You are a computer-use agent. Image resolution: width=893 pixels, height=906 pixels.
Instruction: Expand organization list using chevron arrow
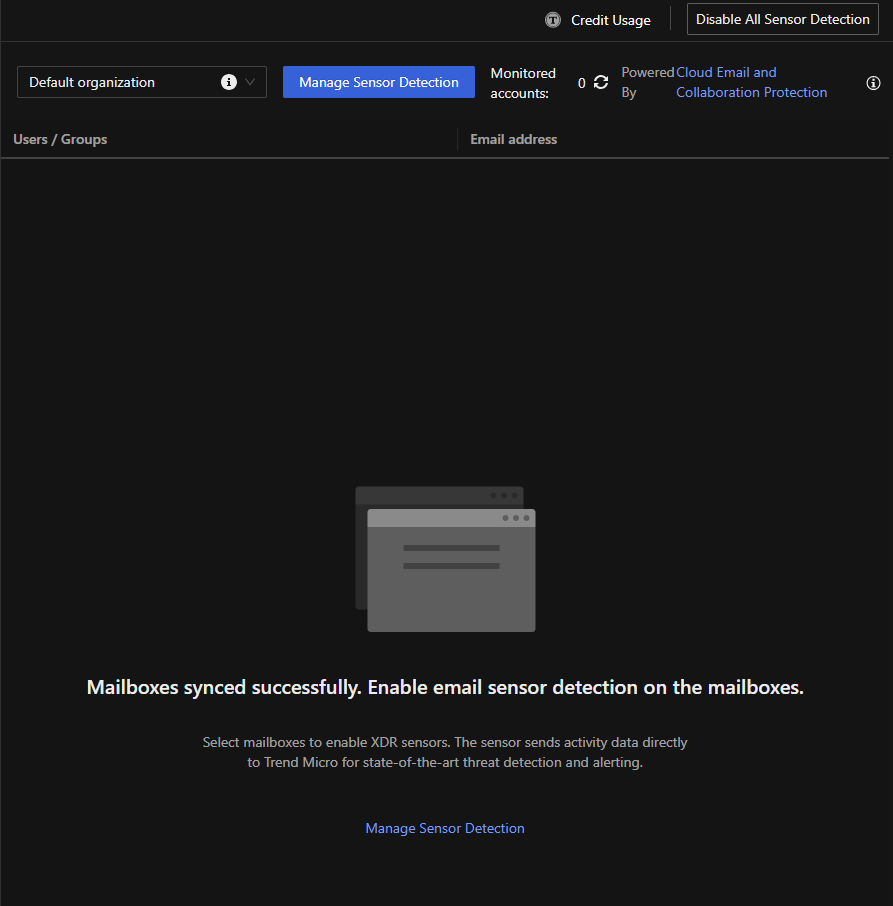click(250, 82)
